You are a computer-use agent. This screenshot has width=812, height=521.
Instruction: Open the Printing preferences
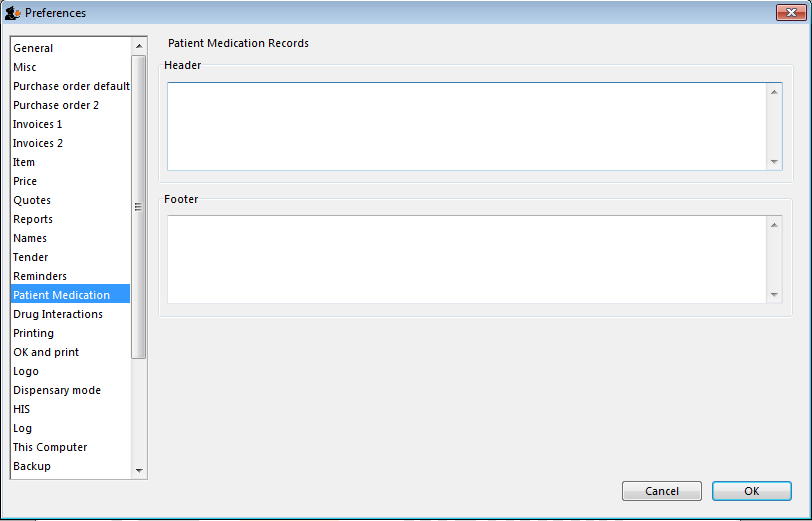pos(34,333)
